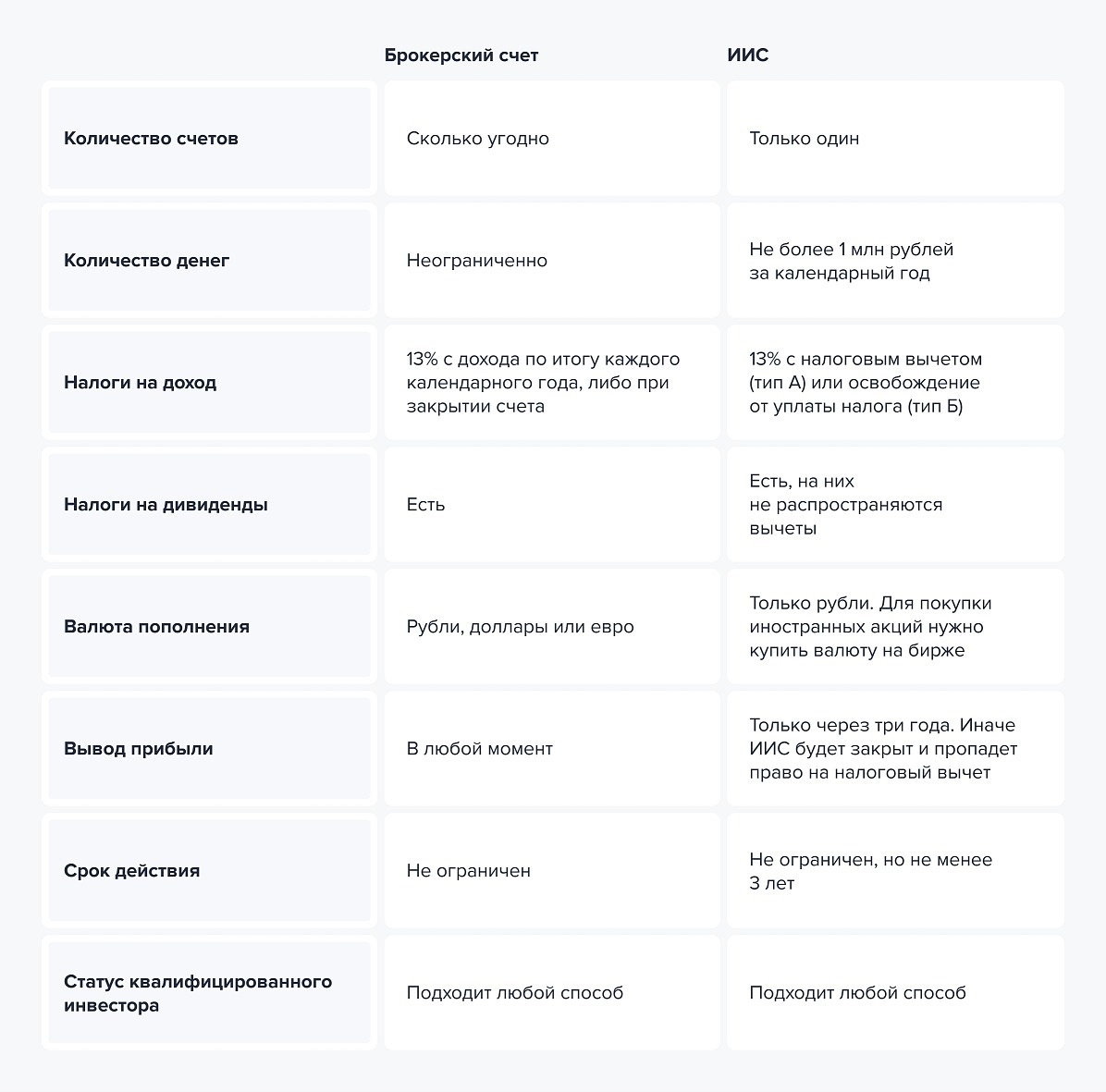
Task: Click the 'Не более 1 млн рублей' cell
Action: (x=895, y=261)
